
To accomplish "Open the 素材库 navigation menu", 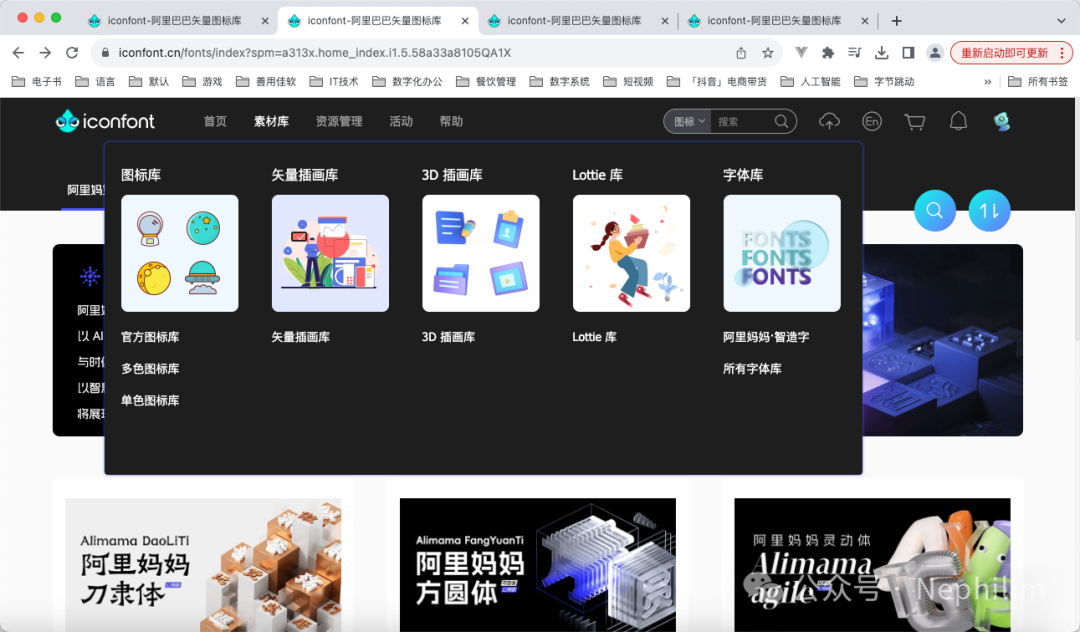I will pos(271,121).
